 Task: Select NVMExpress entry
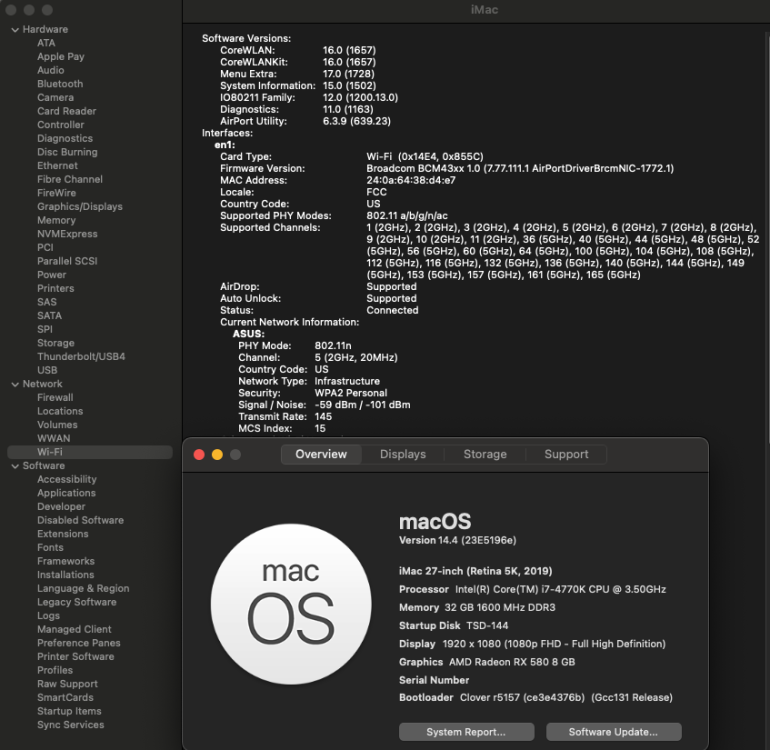click(x=67, y=234)
